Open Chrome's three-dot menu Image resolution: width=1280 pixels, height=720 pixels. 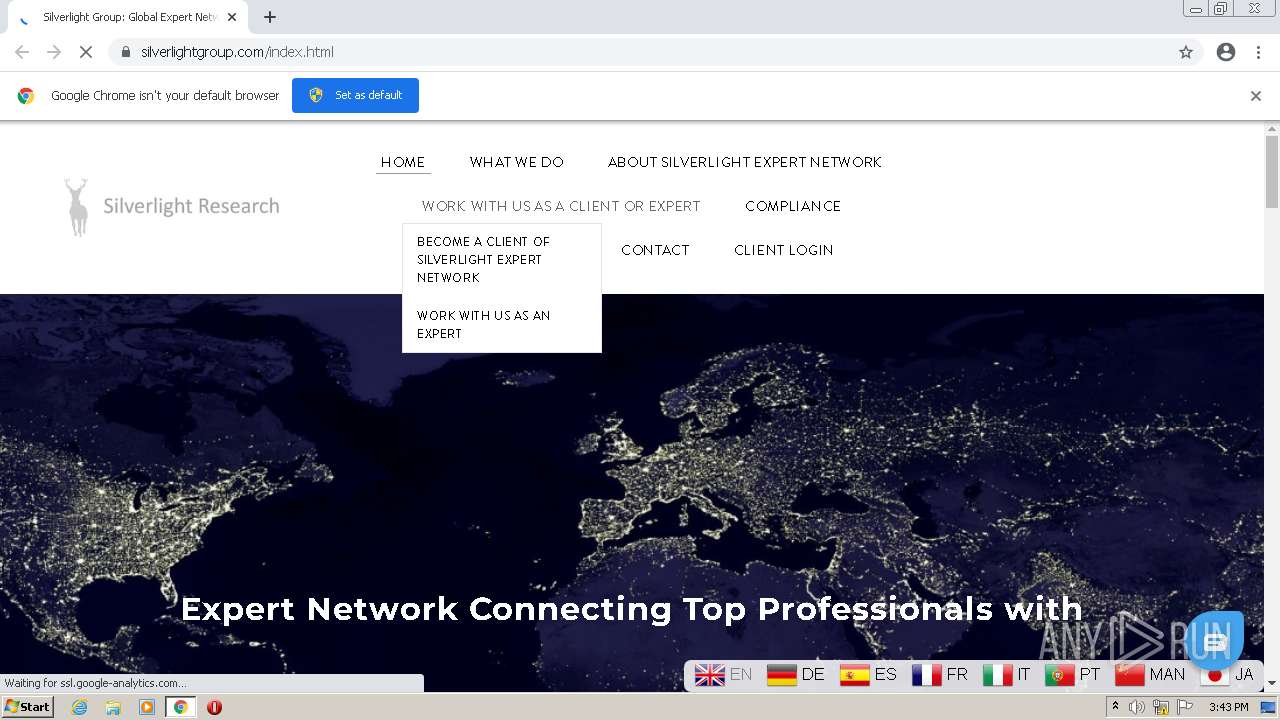(1258, 52)
